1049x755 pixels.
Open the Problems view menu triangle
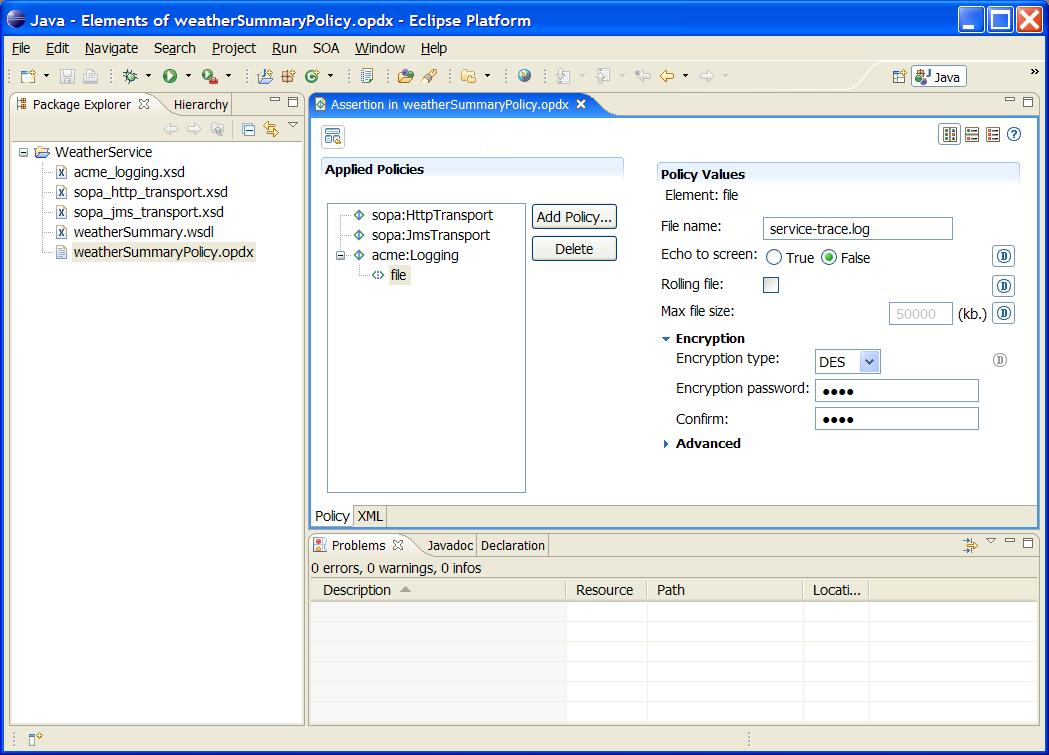click(x=991, y=540)
